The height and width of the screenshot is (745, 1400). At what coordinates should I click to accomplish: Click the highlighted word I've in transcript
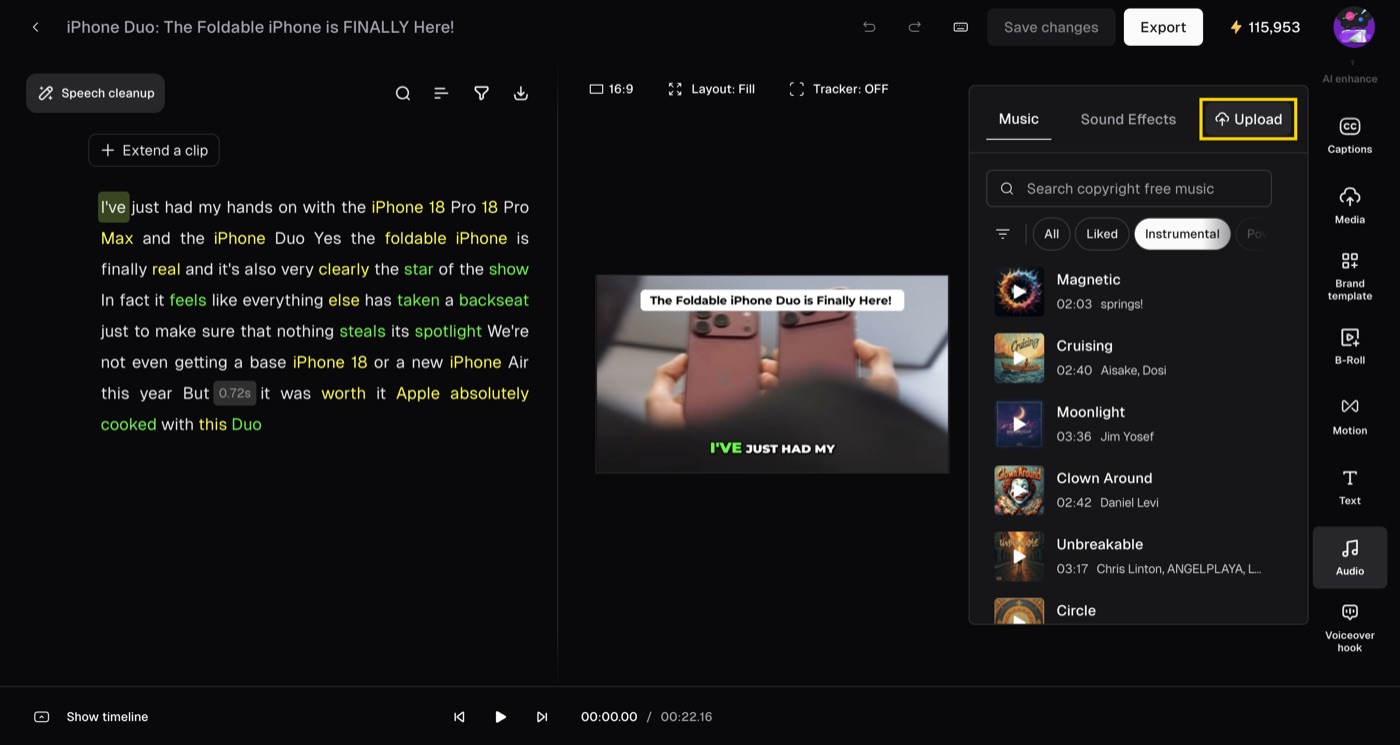pos(113,207)
